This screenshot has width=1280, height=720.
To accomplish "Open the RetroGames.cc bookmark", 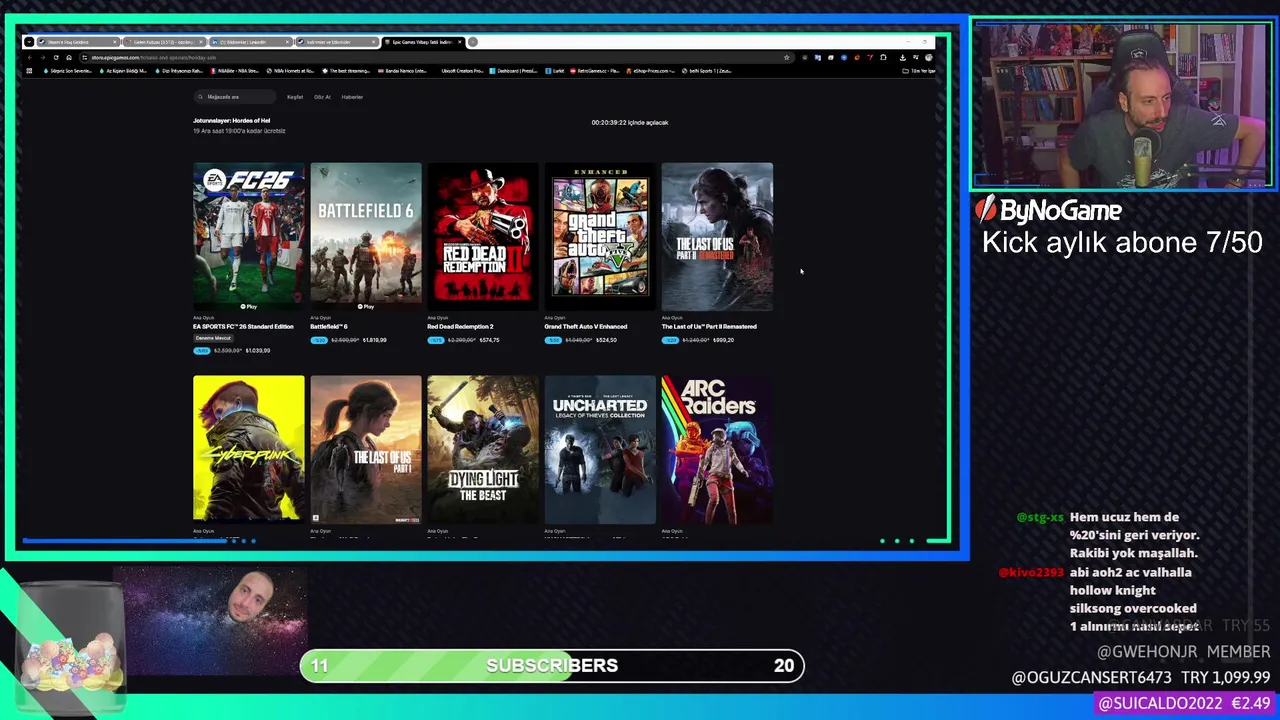I will [x=595, y=71].
